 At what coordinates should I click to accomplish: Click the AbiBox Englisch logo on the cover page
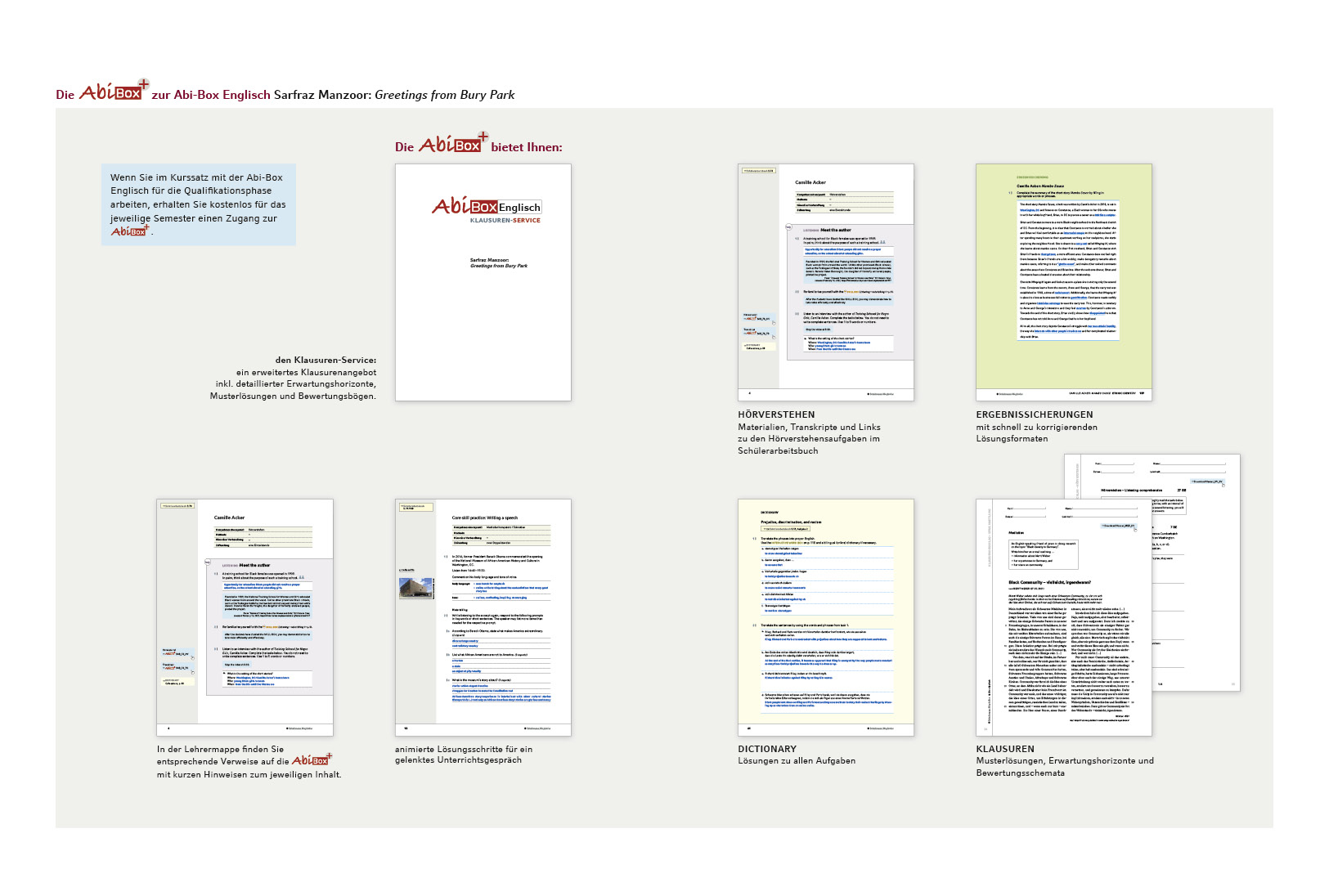coord(486,206)
